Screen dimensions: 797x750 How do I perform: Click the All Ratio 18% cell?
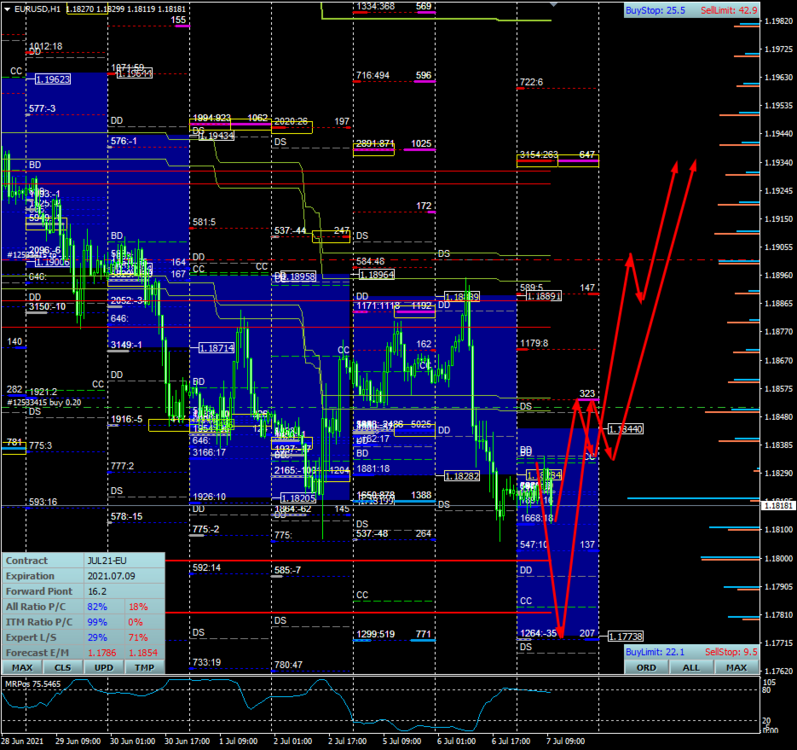click(138, 607)
